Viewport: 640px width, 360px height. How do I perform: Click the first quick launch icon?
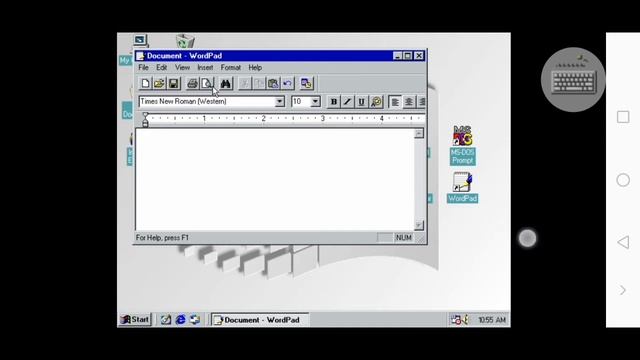166,320
